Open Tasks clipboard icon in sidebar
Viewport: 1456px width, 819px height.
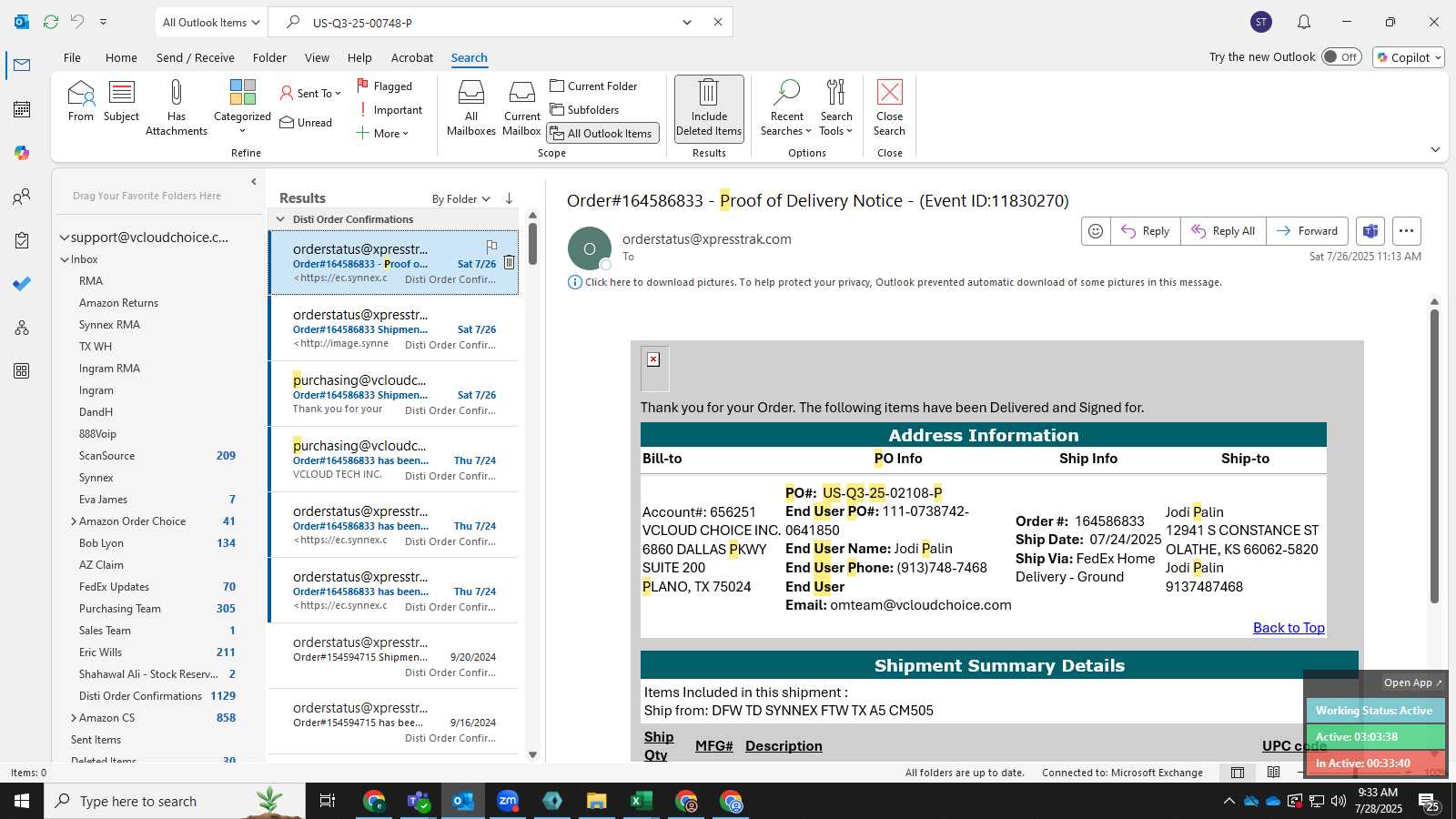pyautogui.click(x=22, y=240)
